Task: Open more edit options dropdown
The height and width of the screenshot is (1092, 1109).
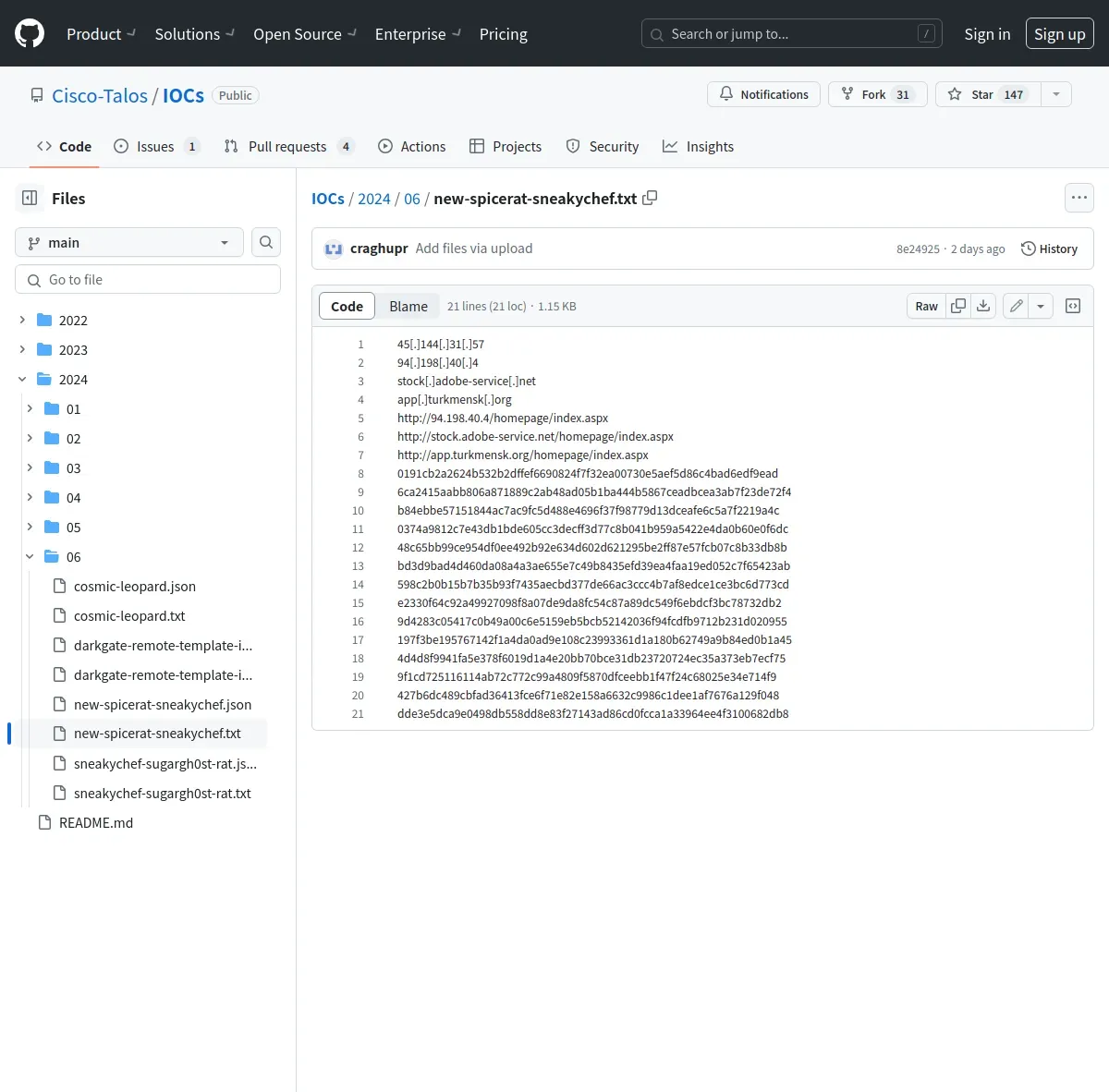Action: [x=1041, y=306]
